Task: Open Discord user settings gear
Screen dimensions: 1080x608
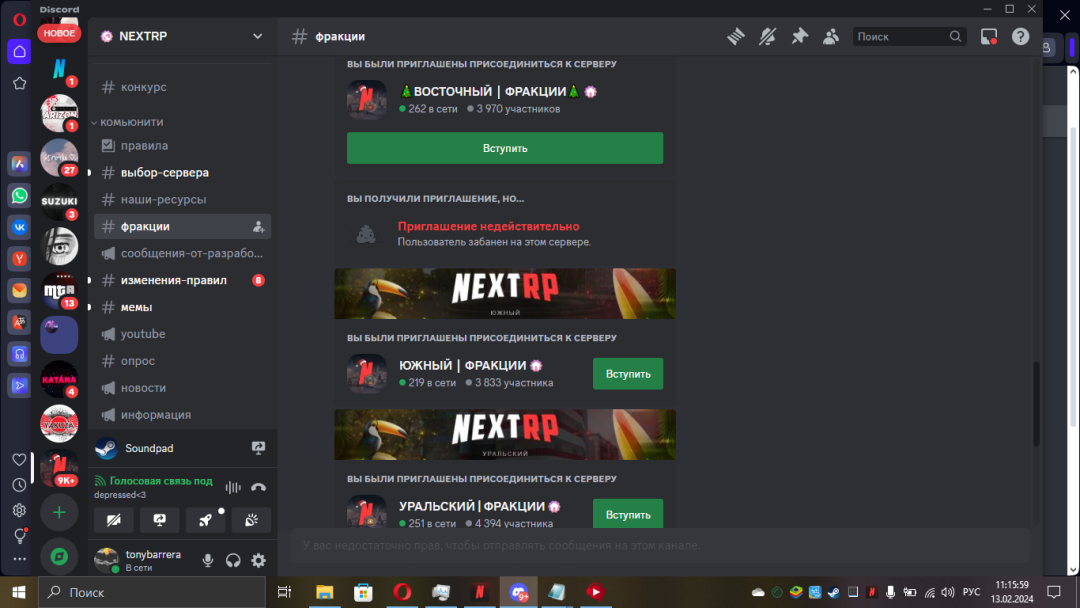Action: (258, 560)
